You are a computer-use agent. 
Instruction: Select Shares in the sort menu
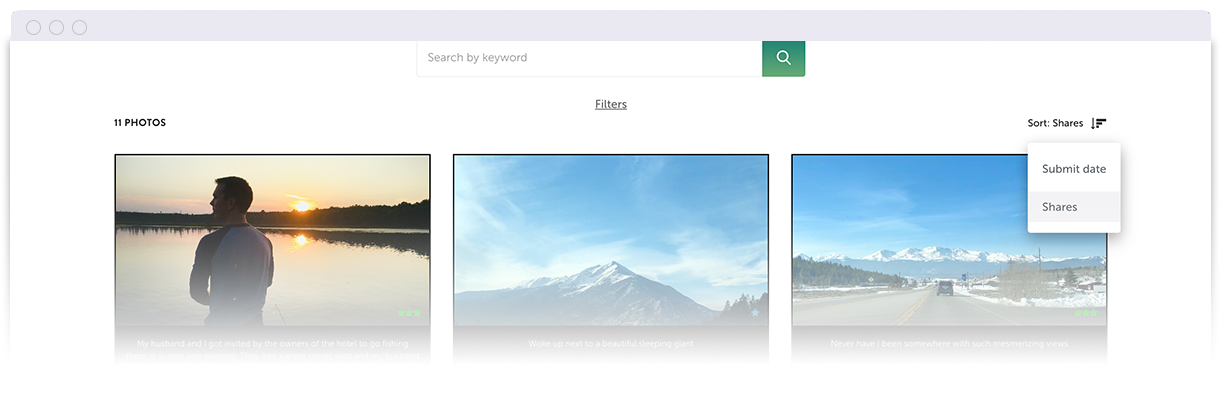[1060, 207]
